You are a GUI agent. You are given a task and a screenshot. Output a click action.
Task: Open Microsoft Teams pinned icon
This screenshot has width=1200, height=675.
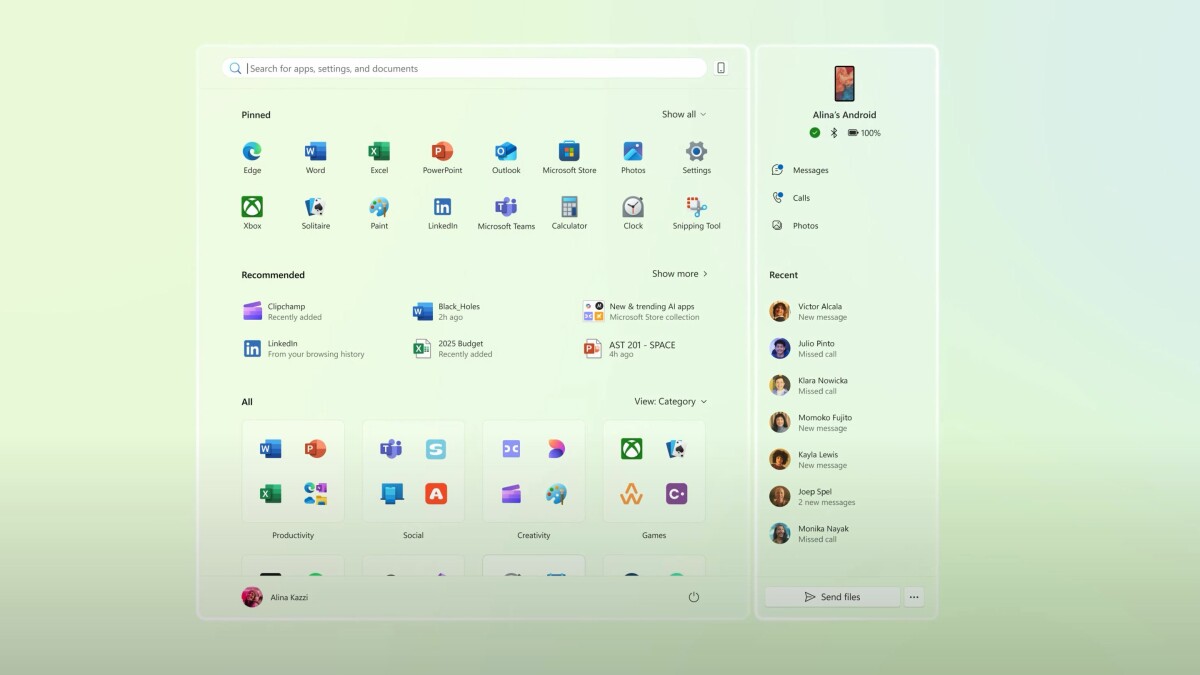coord(506,207)
